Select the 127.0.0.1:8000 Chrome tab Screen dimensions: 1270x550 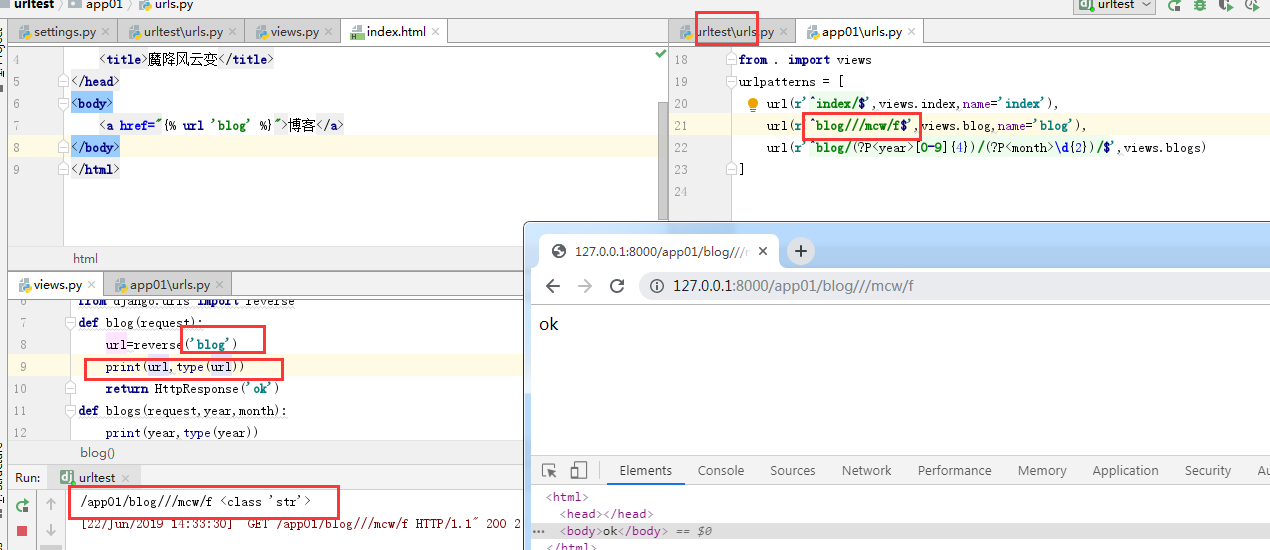coord(657,251)
